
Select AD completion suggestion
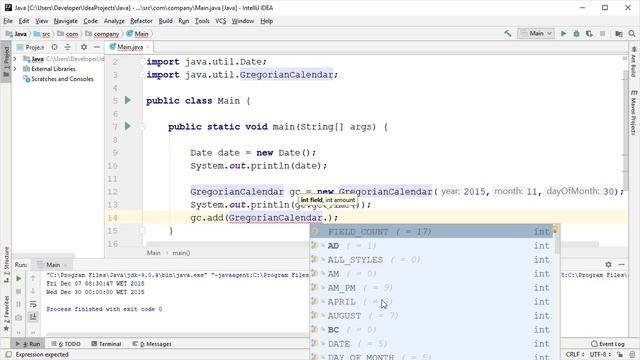coord(431,246)
